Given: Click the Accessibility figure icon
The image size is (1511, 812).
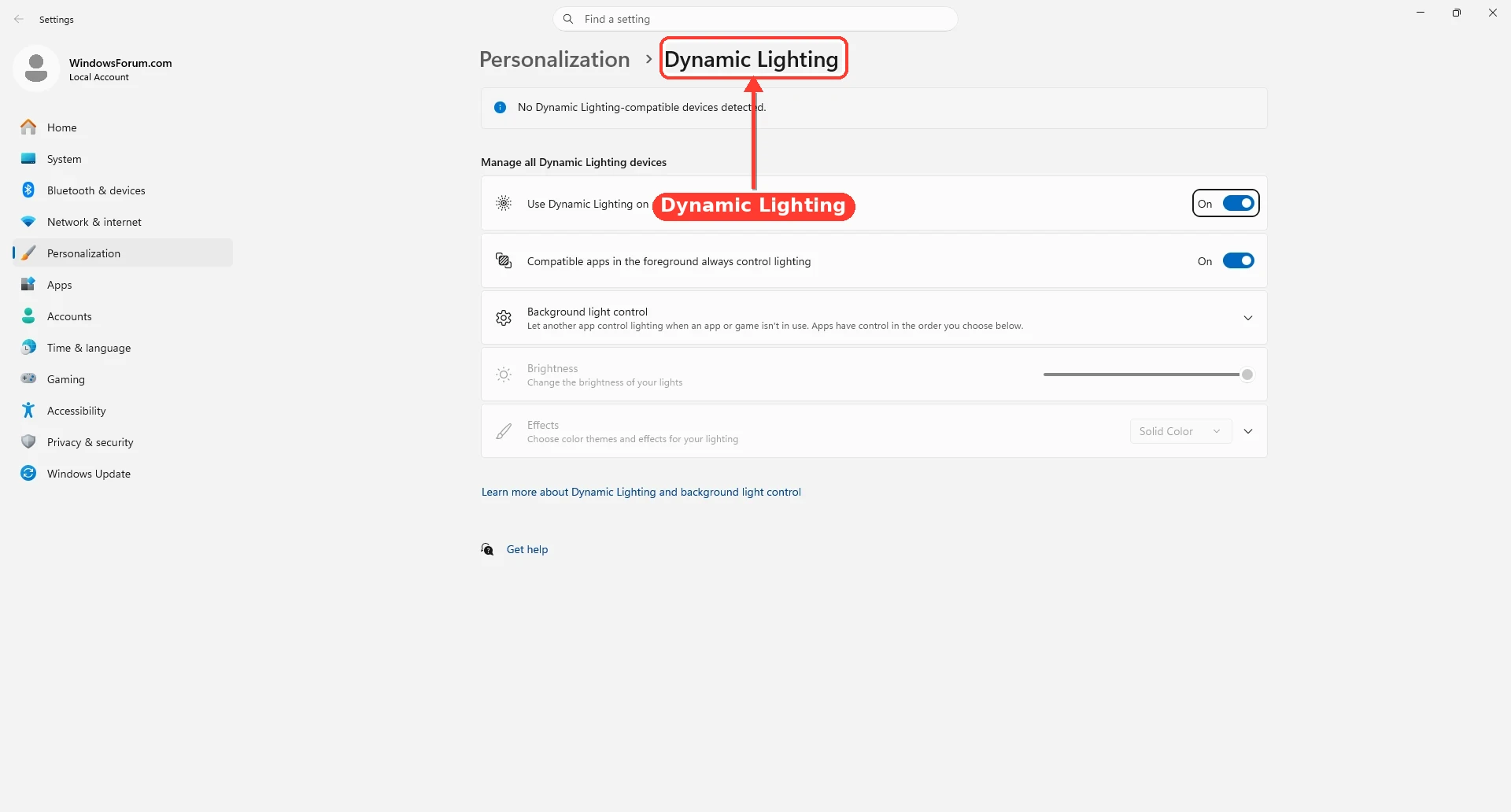Looking at the screenshot, I should 28,410.
